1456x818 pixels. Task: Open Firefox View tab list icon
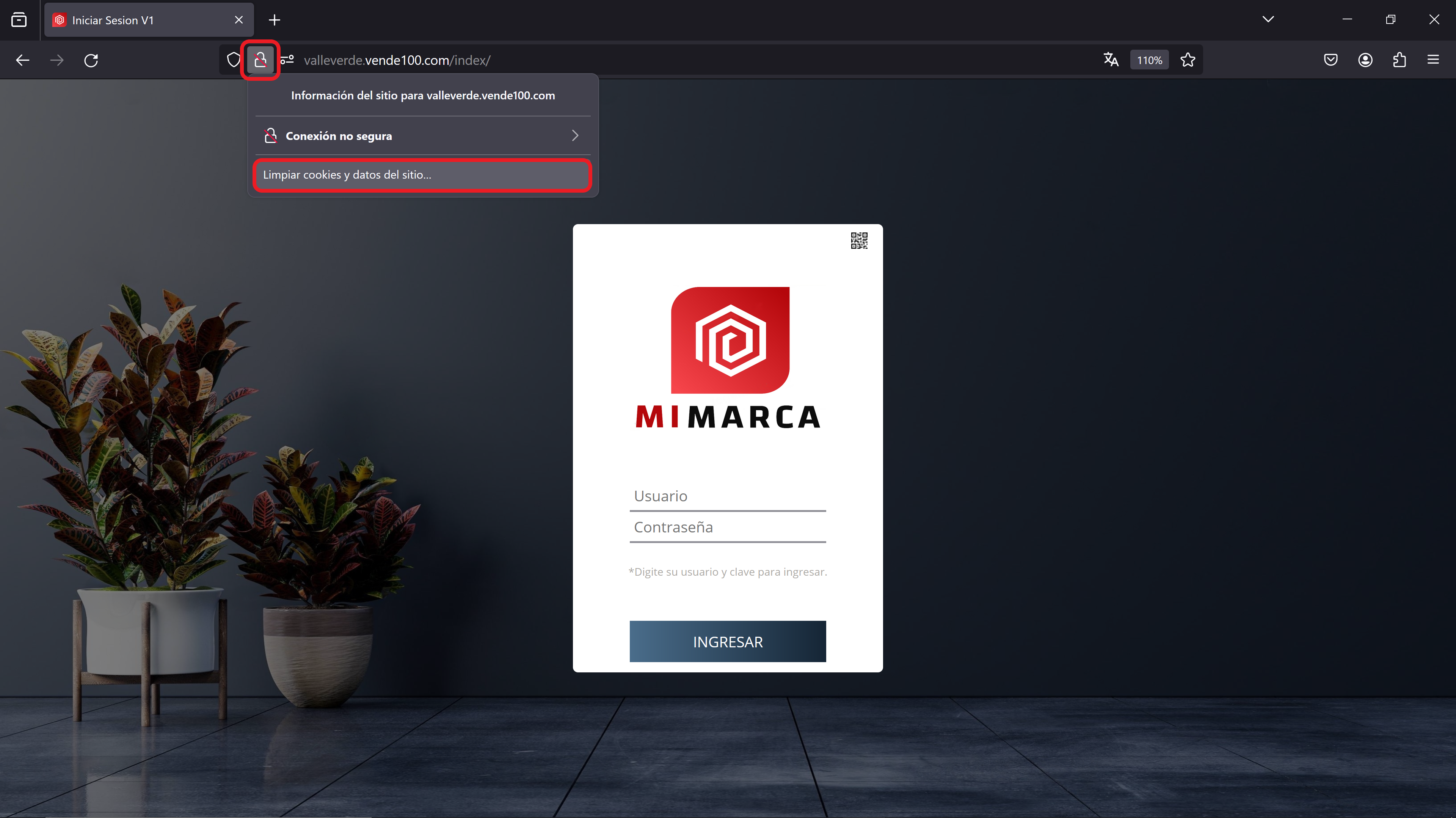(x=19, y=20)
